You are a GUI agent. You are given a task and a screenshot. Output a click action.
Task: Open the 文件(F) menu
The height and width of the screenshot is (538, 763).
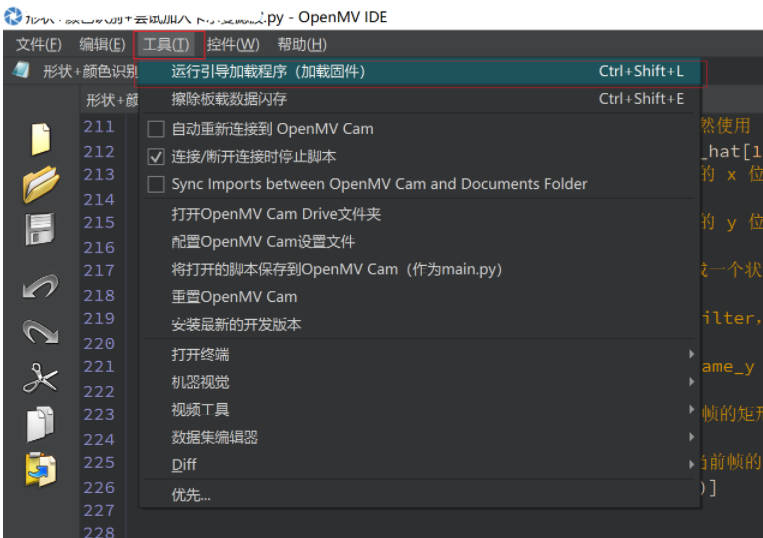tap(39, 45)
